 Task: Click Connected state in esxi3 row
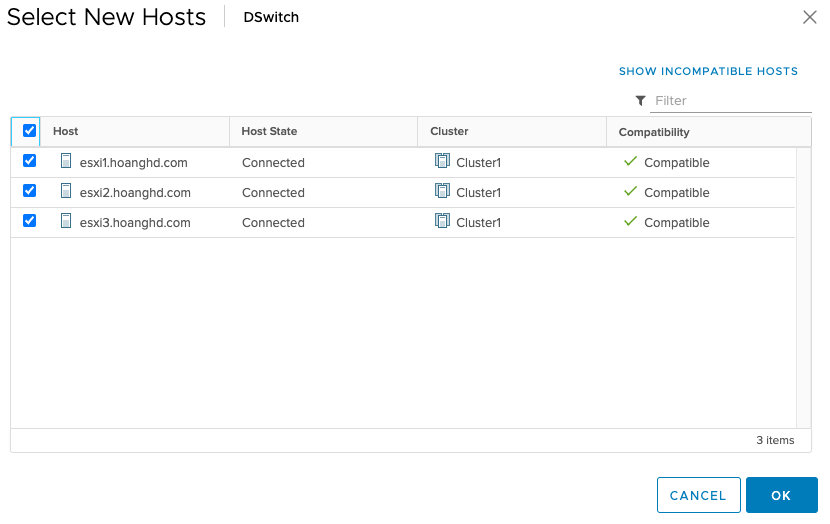[273, 223]
